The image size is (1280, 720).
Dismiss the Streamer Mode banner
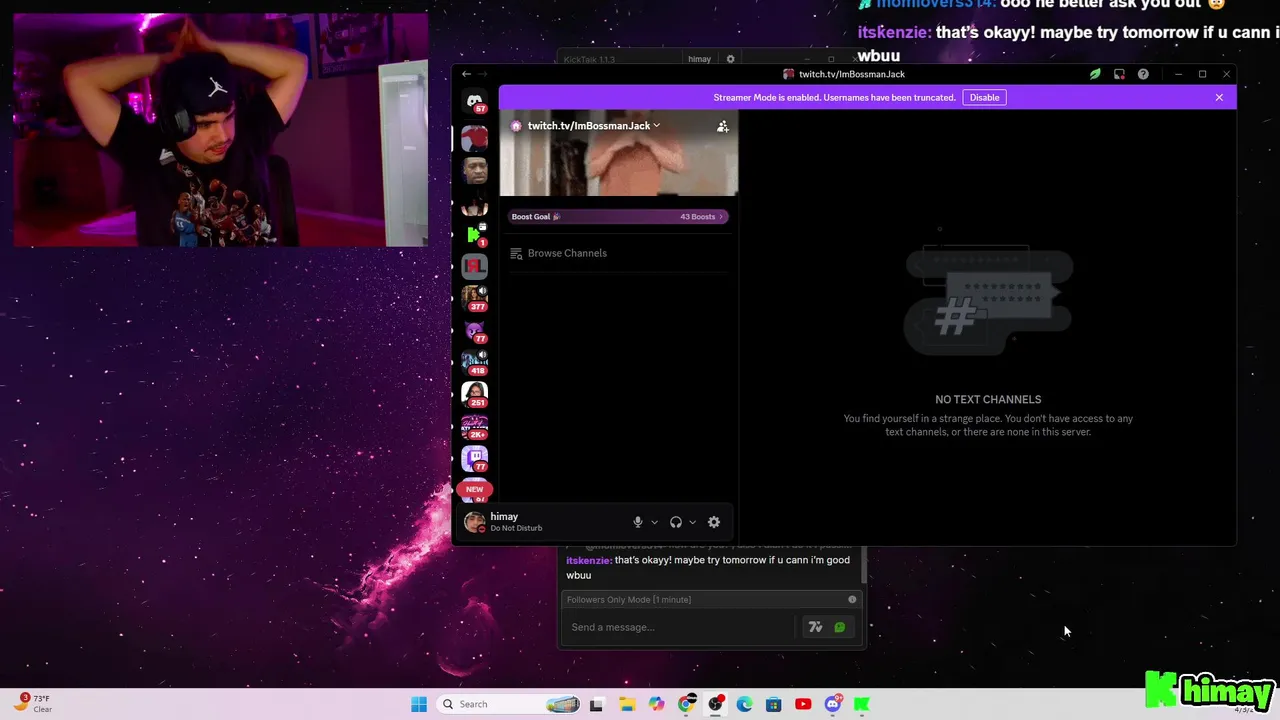tap(1219, 97)
